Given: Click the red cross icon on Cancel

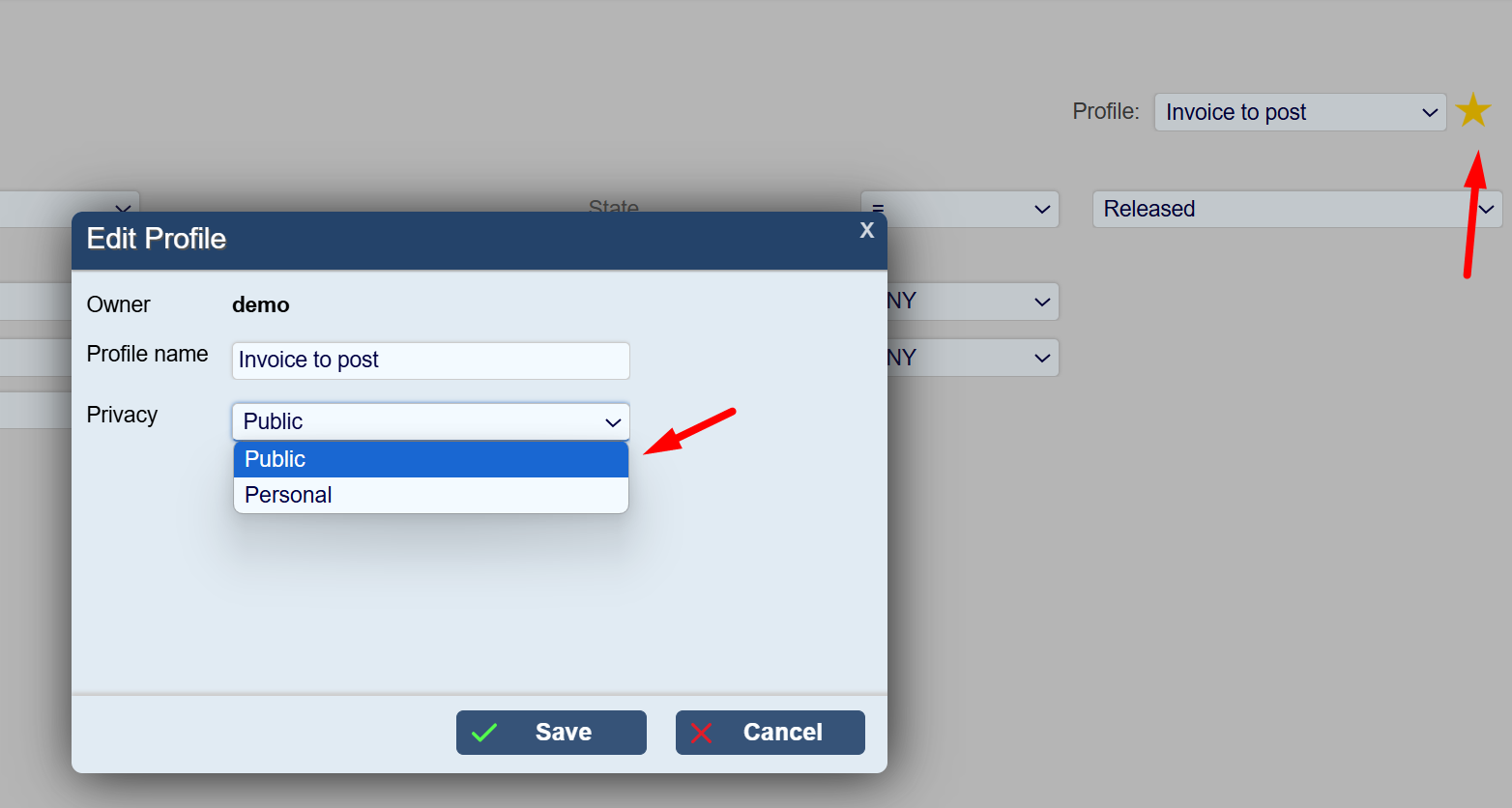Looking at the screenshot, I should [x=702, y=733].
